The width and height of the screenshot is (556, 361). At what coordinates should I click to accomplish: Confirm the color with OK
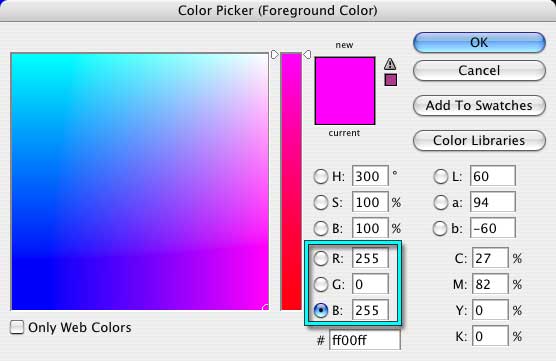[479, 43]
